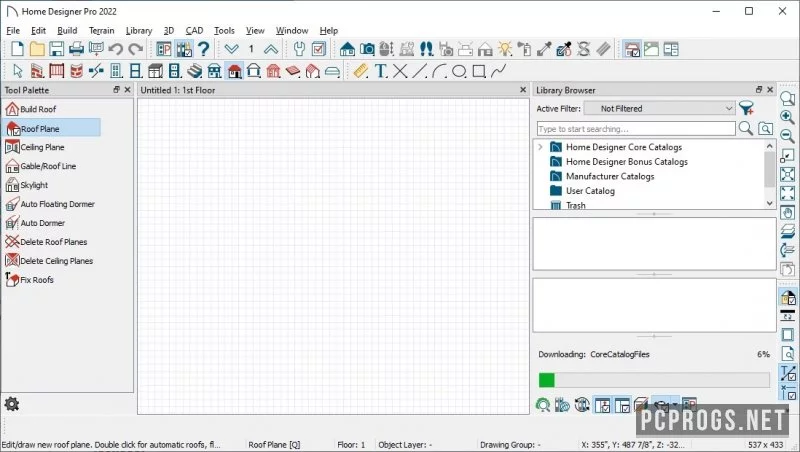Screen dimensions: 800x452
Task: Click the CoreCatalogFiles download progress bar
Action: pos(654,380)
